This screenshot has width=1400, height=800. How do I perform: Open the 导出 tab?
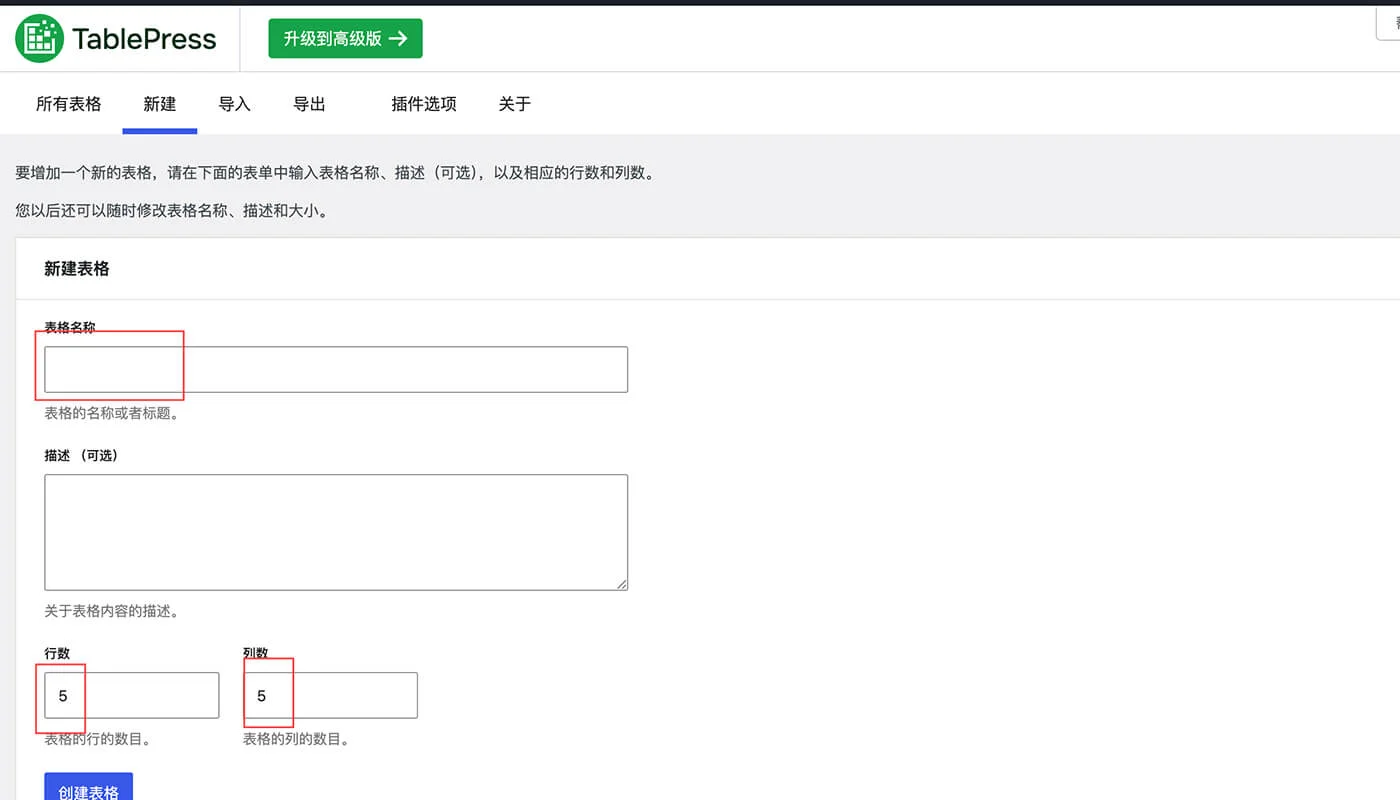[309, 103]
